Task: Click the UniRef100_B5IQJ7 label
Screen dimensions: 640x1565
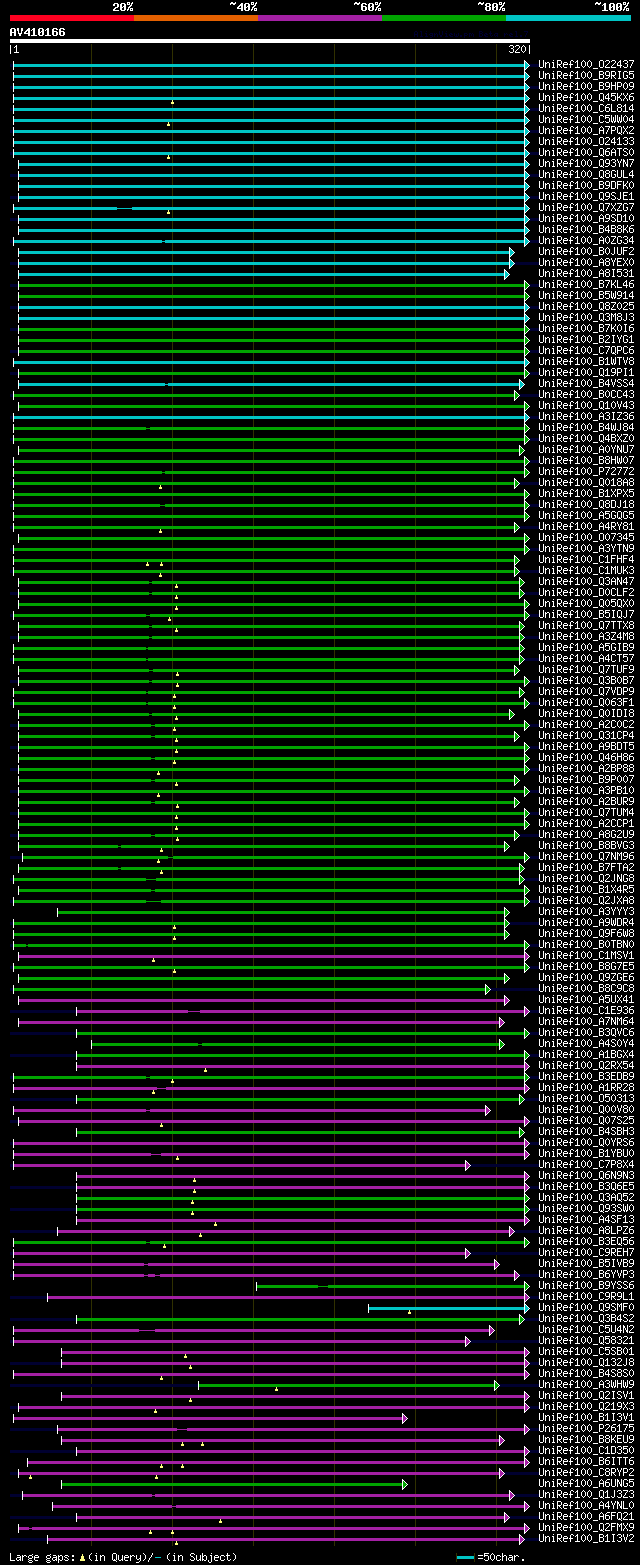Action: pyautogui.click(x=586, y=614)
